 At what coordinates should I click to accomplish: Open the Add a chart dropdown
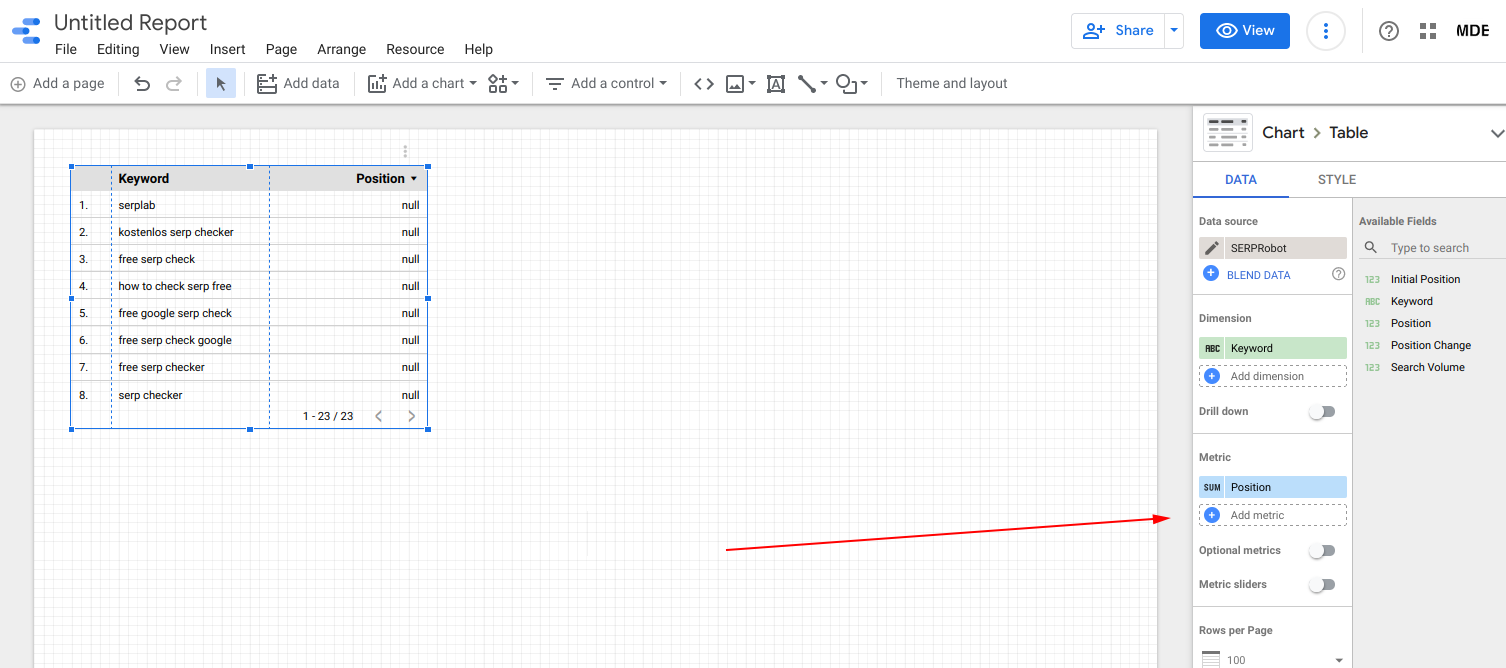422,84
